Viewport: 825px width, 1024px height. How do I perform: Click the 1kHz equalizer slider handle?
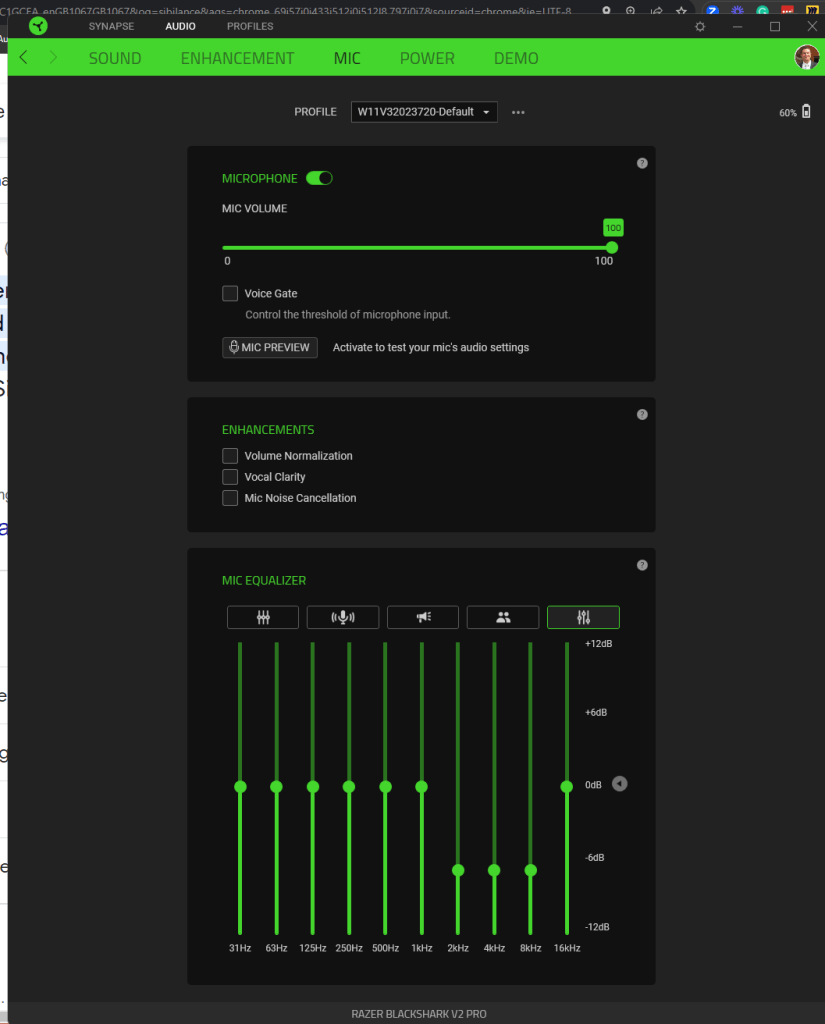(421, 786)
